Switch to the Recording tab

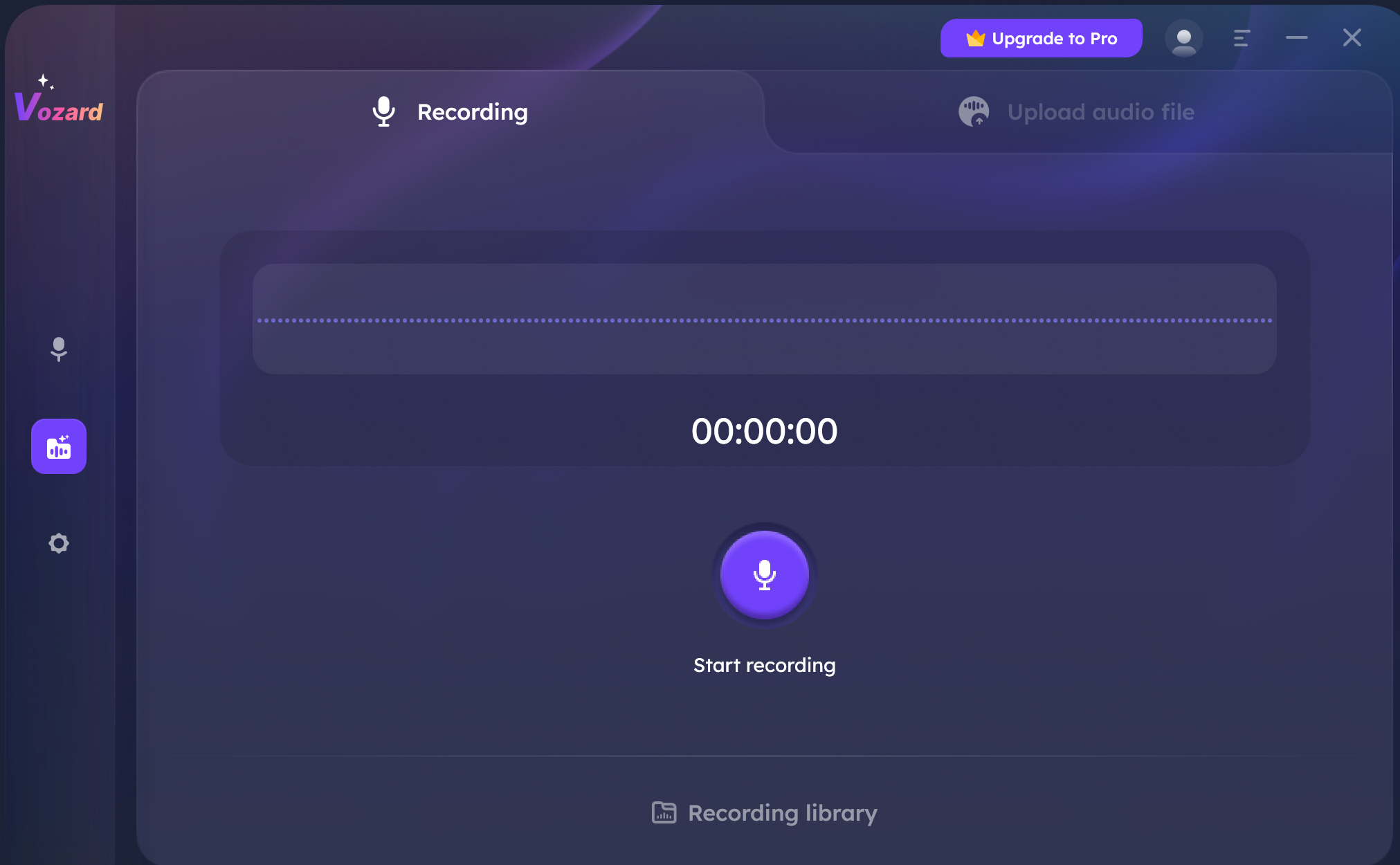(x=449, y=110)
